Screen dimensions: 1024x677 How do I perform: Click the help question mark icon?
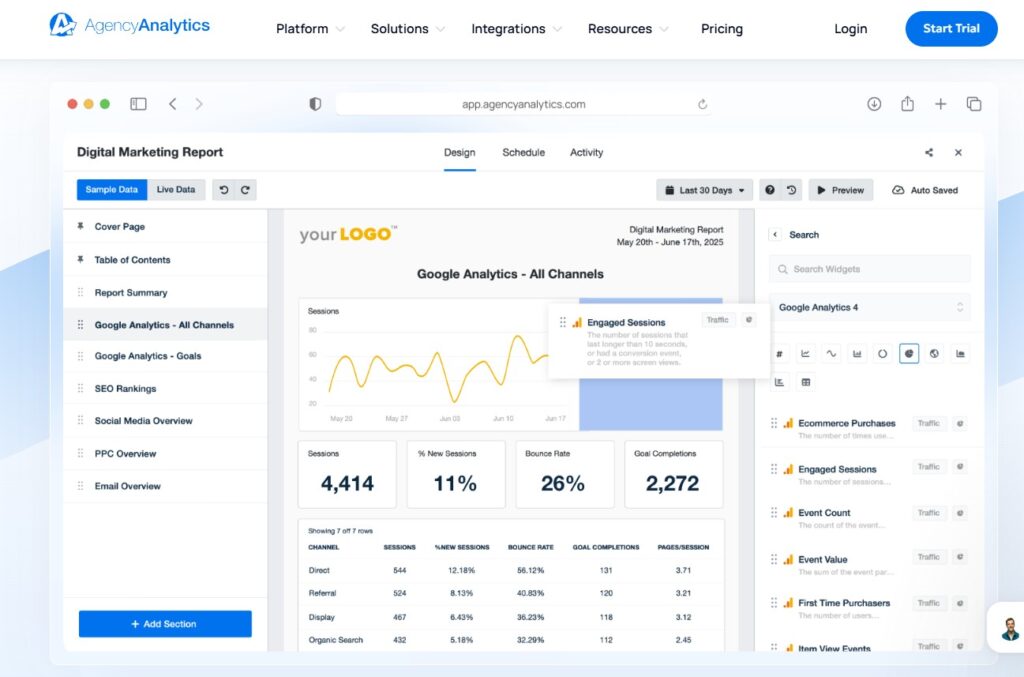[769, 190]
